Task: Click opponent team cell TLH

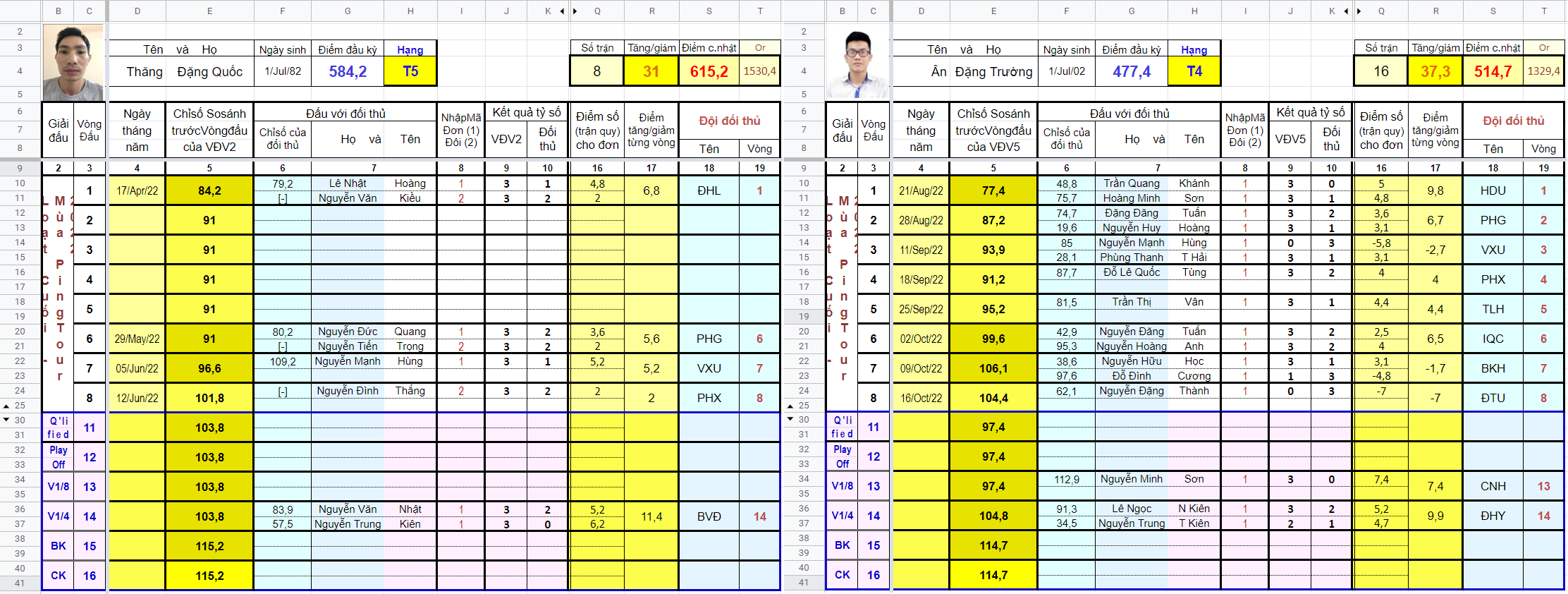Action: pos(1493,310)
